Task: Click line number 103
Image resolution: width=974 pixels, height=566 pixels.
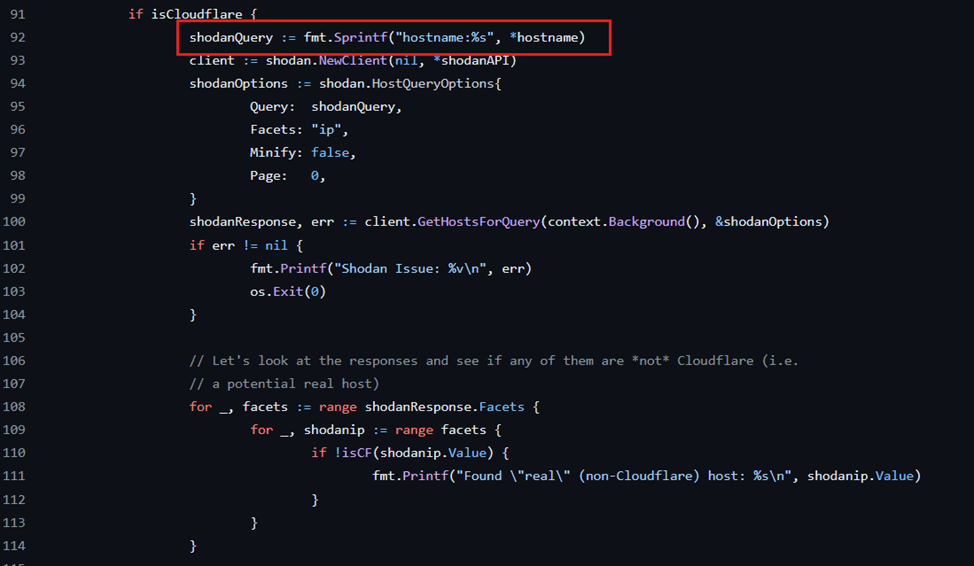Action: click(14, 291)
